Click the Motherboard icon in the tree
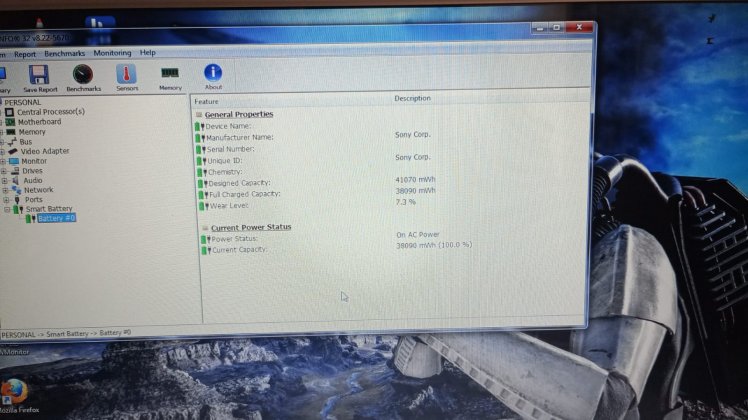The height and width of the screenshot is (420, 748). (10, 122)
